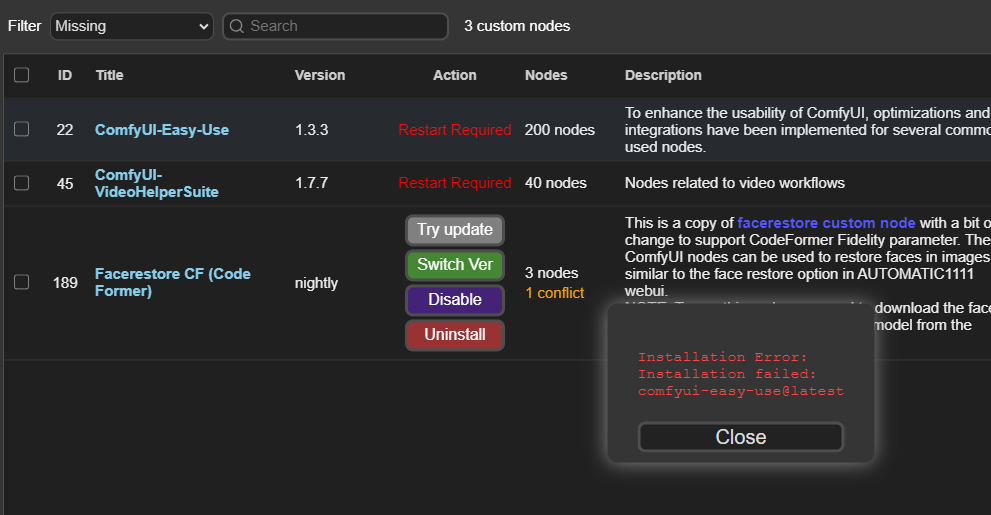Click the Try update button
The height and width of the screenshot is (515, 991).
tap(454, 229)
